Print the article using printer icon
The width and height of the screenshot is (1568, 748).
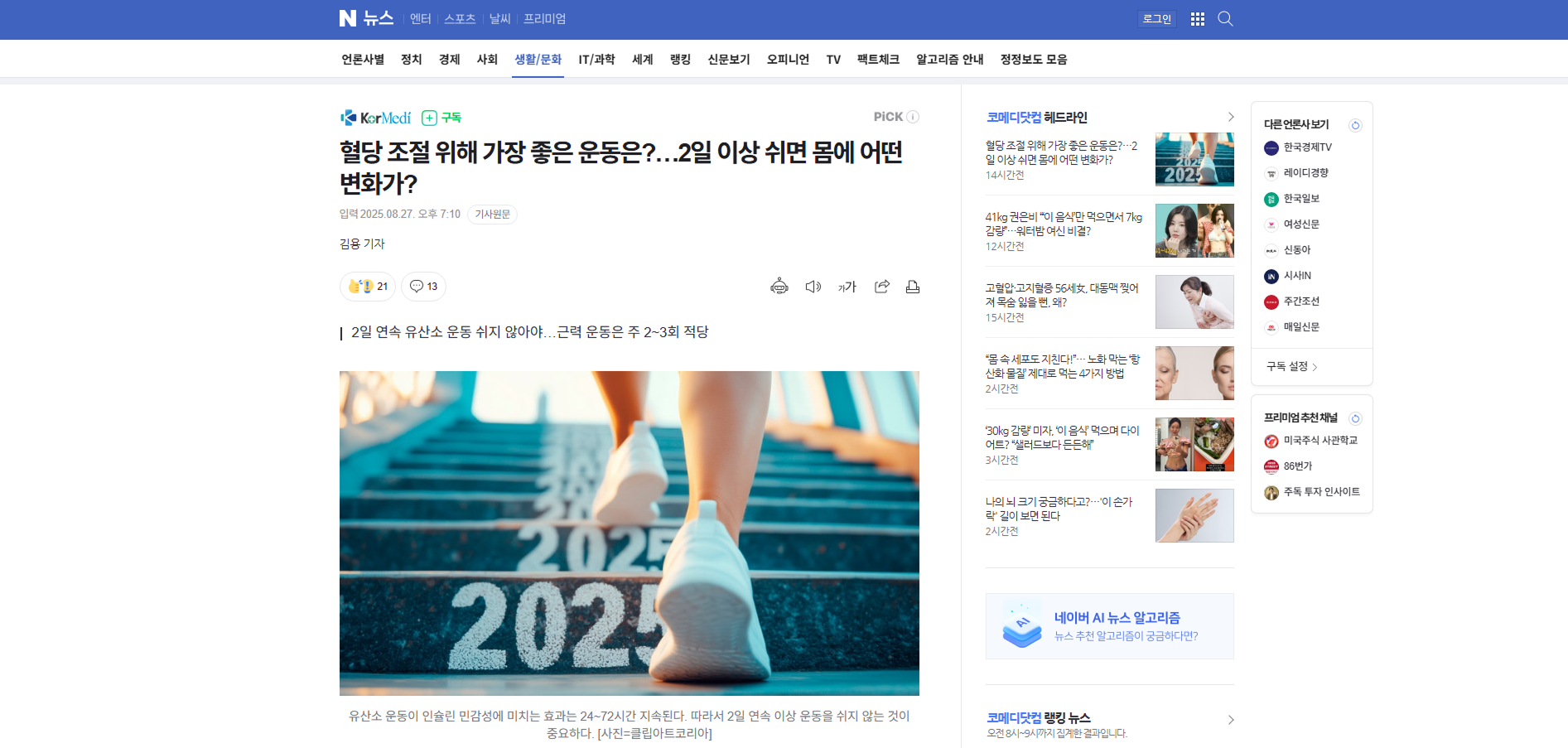click(913, 287)
